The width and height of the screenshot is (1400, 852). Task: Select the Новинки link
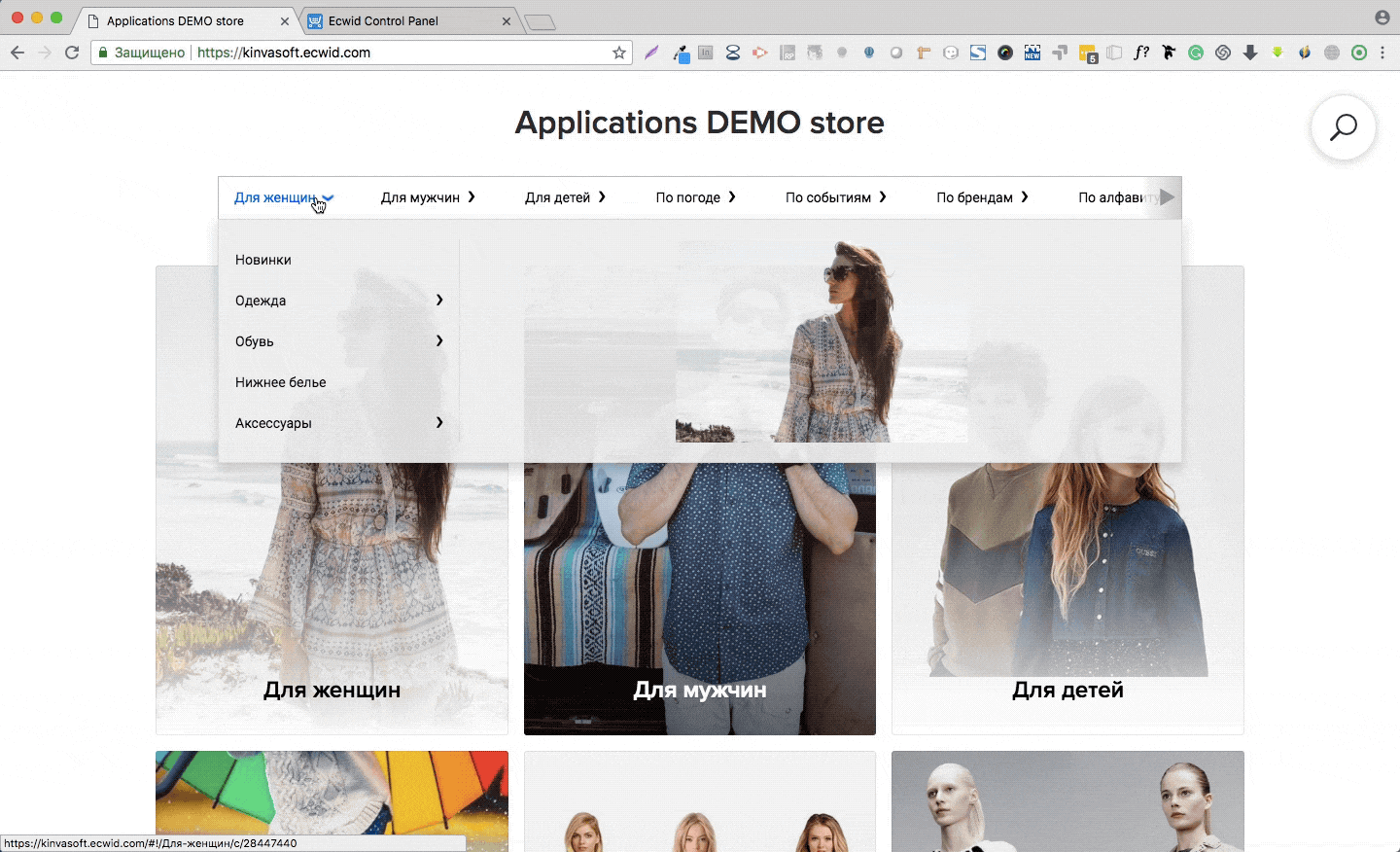[263, 260]
